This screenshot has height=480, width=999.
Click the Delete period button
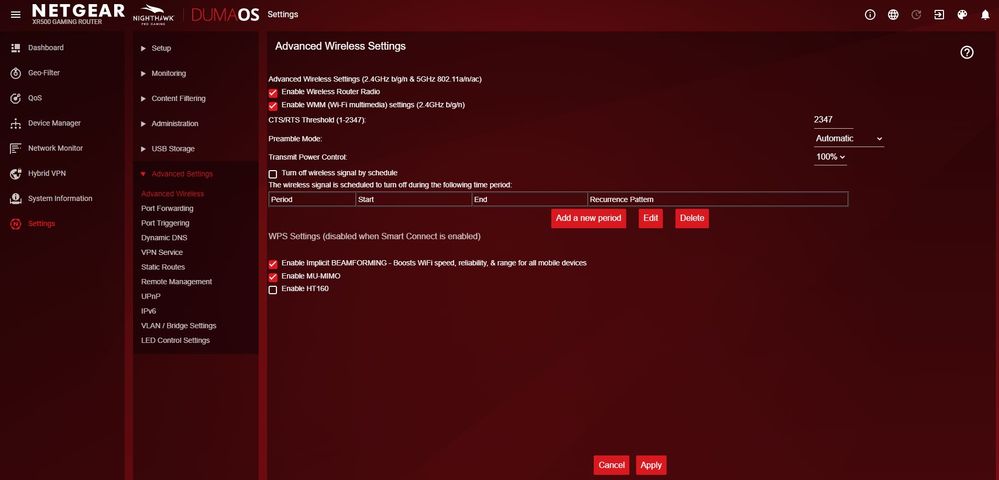coord(692,218)
